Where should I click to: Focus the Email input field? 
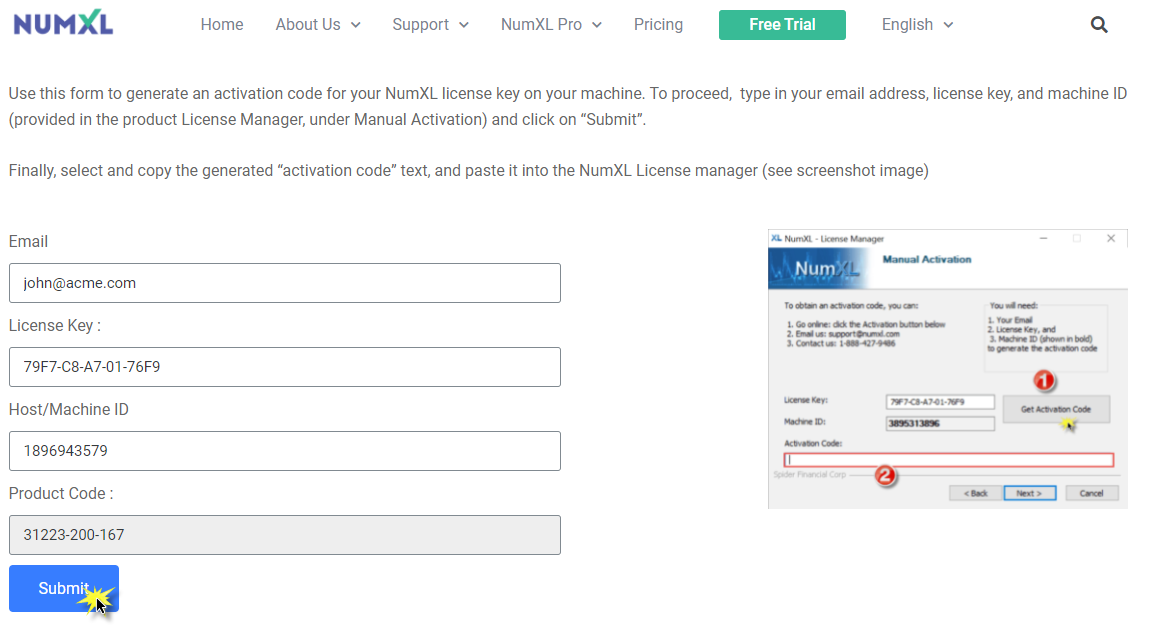click(284, 283)
